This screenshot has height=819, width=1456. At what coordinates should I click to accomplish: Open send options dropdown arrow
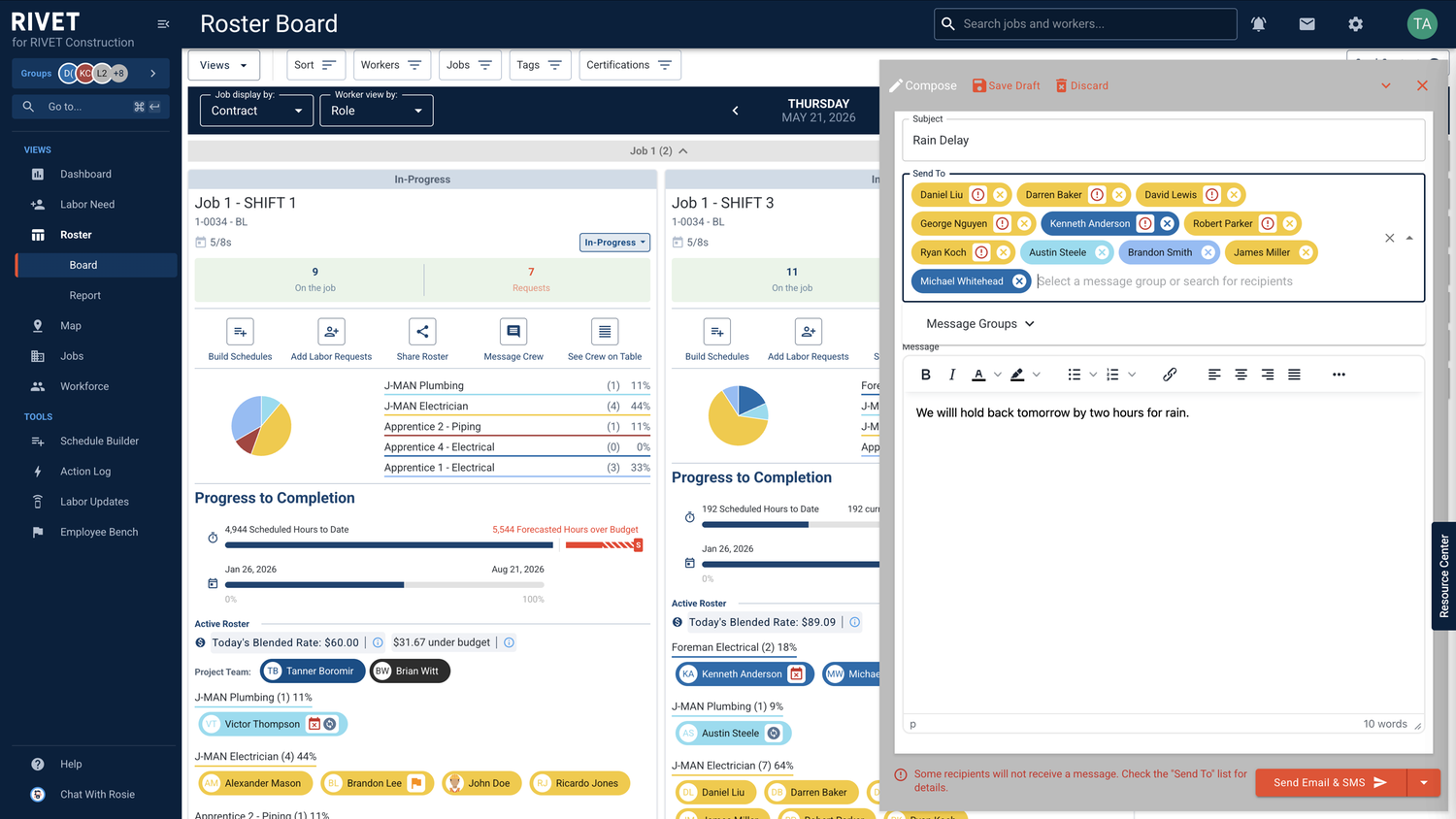tap(1424, 783)
